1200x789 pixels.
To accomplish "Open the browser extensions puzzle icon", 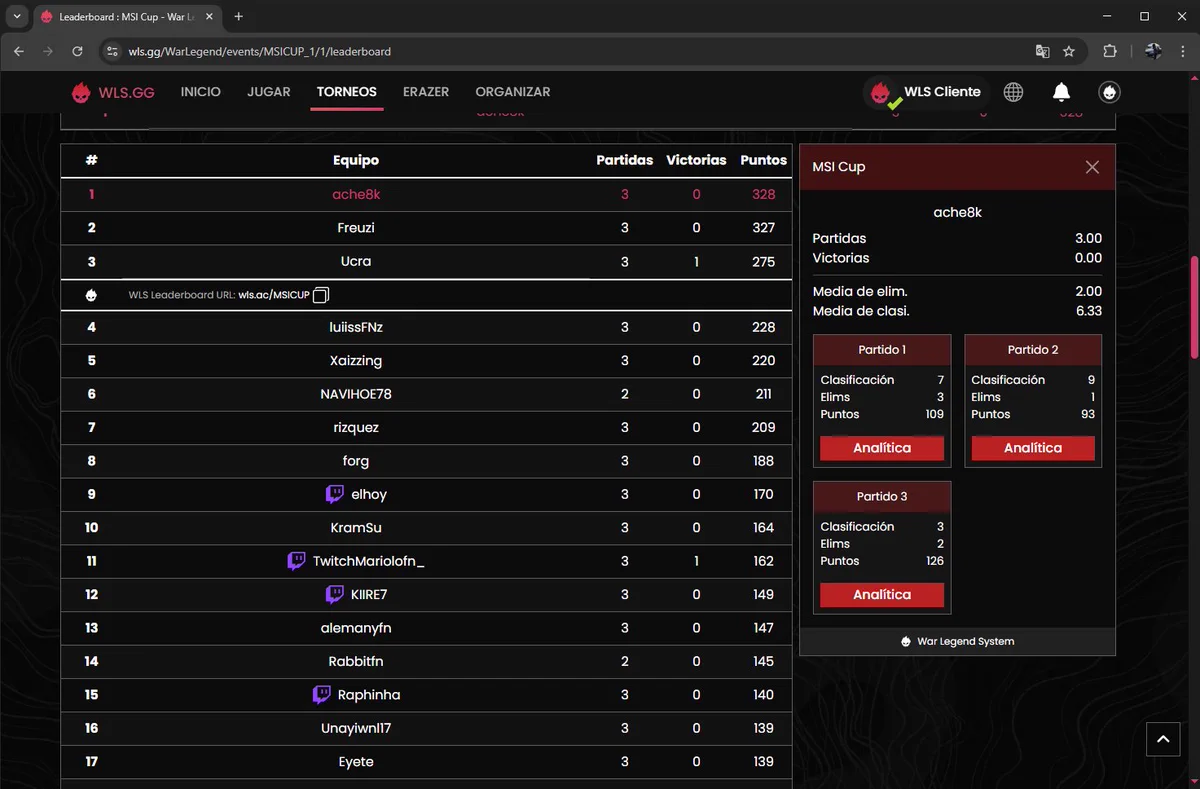I will coord(1109,51).
